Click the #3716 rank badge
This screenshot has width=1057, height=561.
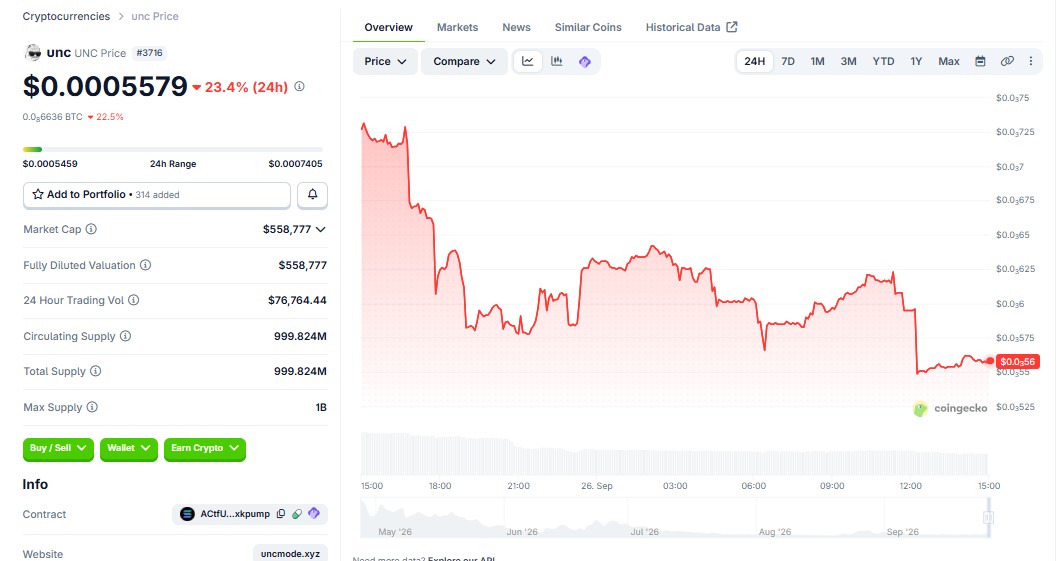[x=149, y=53]
